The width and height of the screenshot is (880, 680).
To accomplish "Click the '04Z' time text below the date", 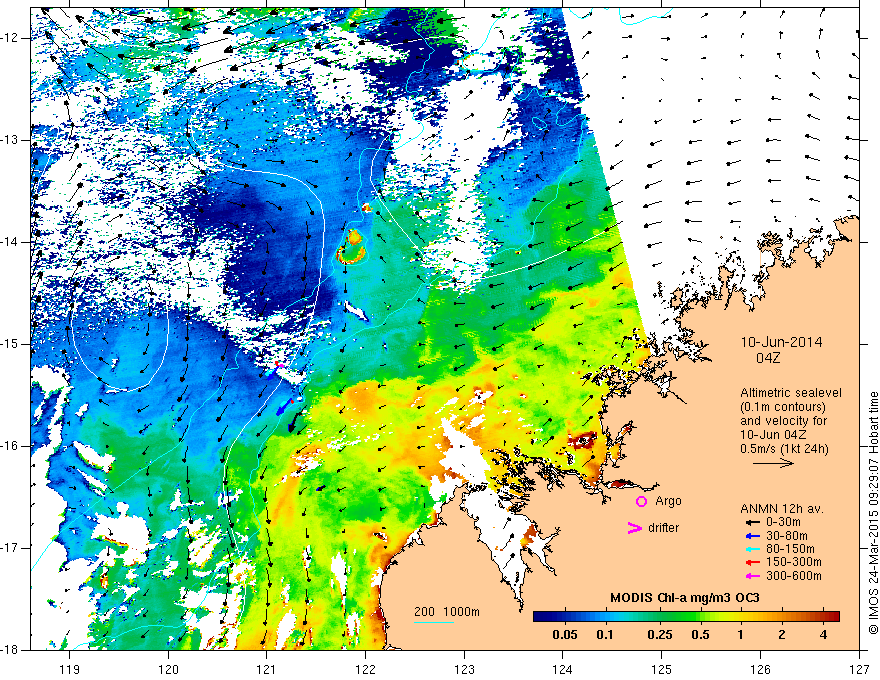I will [x=768, y=358].
